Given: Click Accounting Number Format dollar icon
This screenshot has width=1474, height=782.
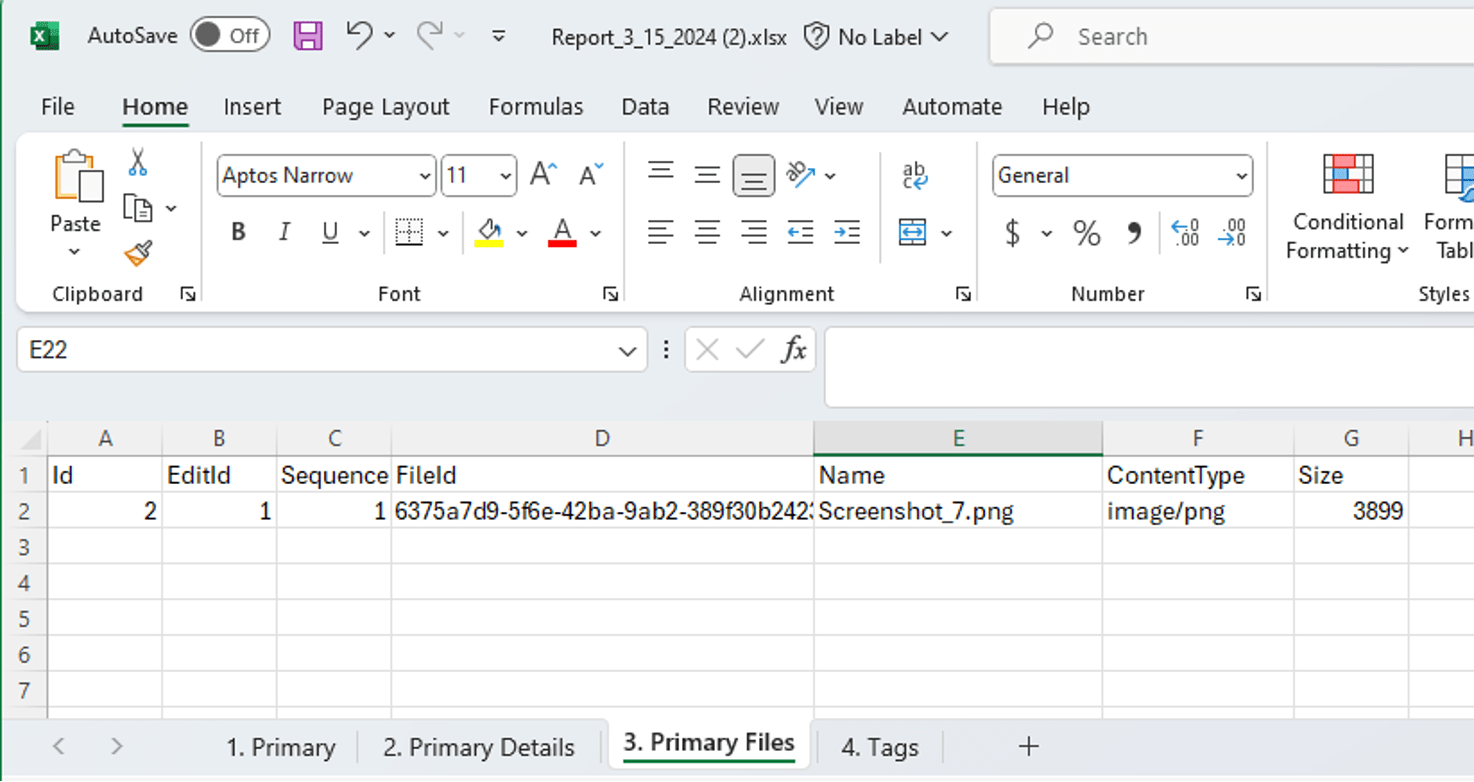Looking at the screenshot, I should point(1012,233).
